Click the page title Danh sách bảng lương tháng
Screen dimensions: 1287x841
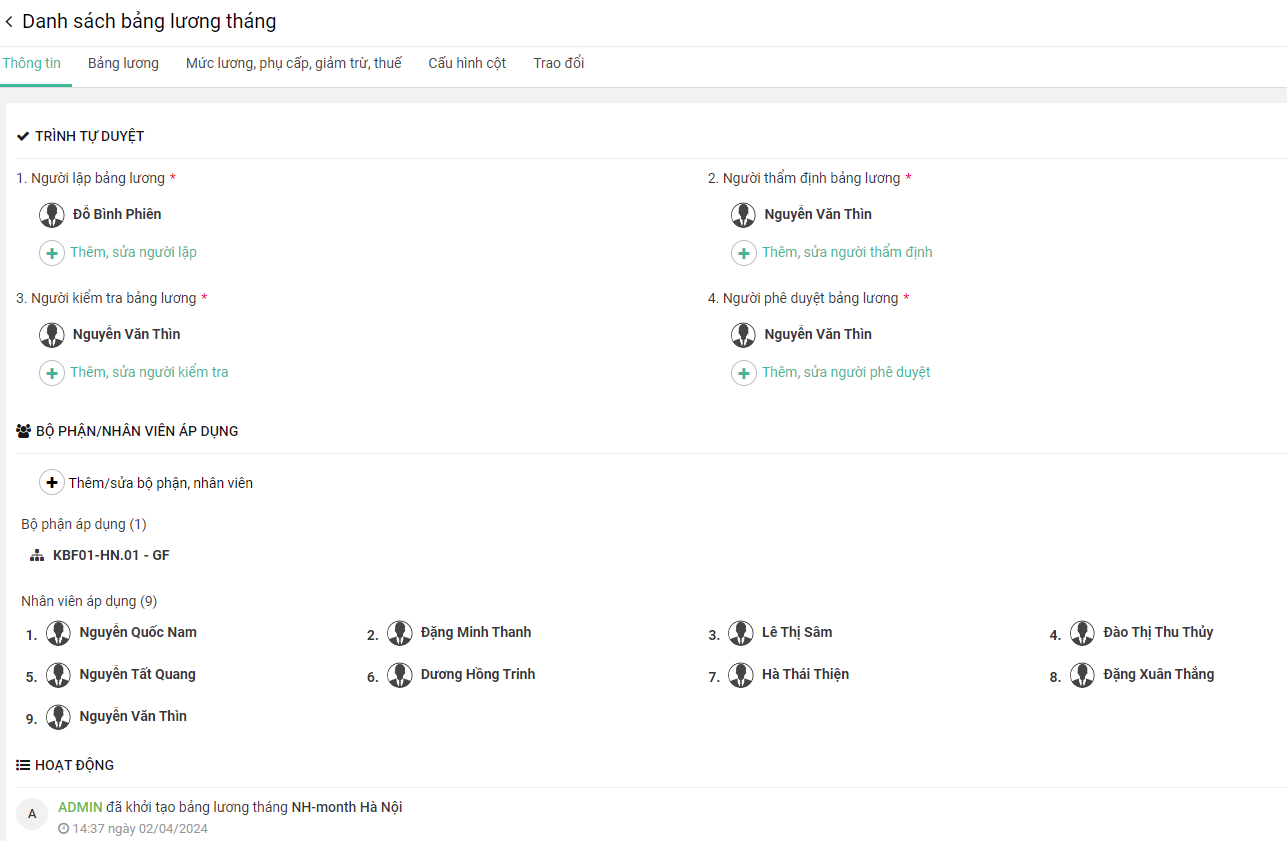tap(149, 21)
